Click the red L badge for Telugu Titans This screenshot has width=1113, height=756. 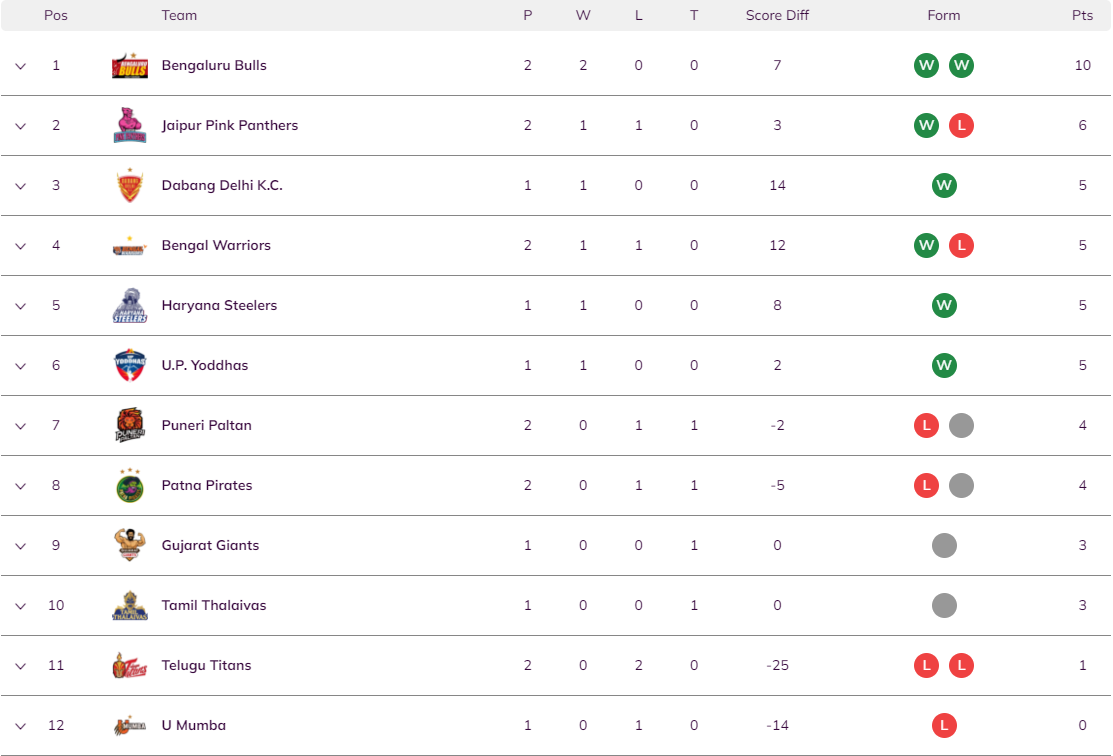coord(926,665)
